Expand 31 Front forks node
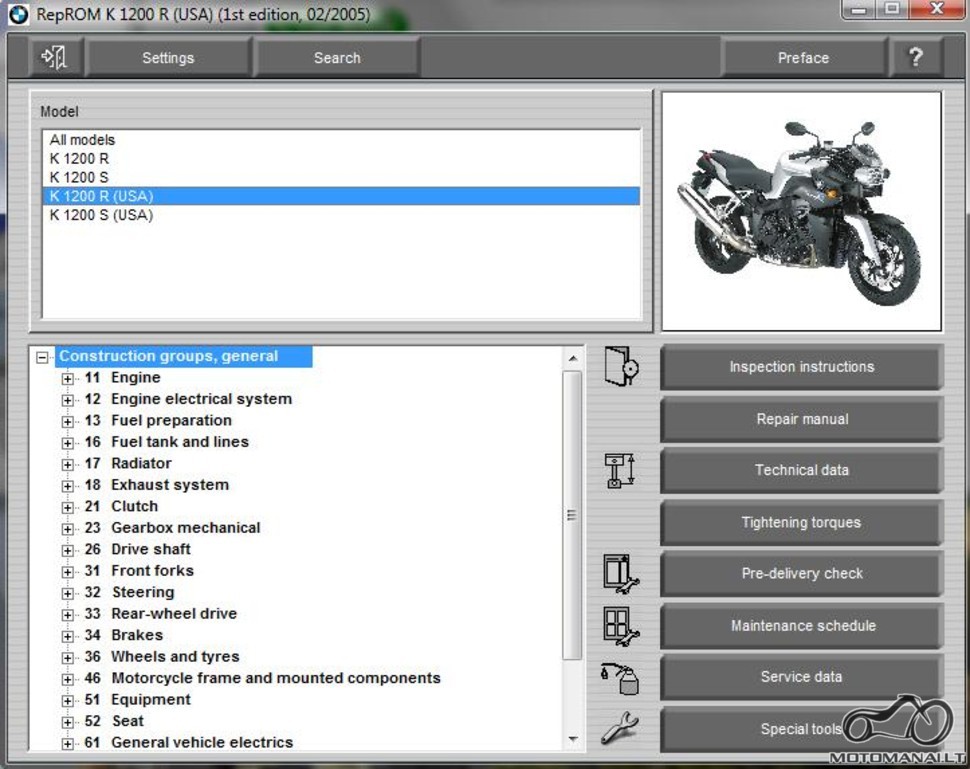970x769 pixels. pyautogui.click(x=67, y=572)
